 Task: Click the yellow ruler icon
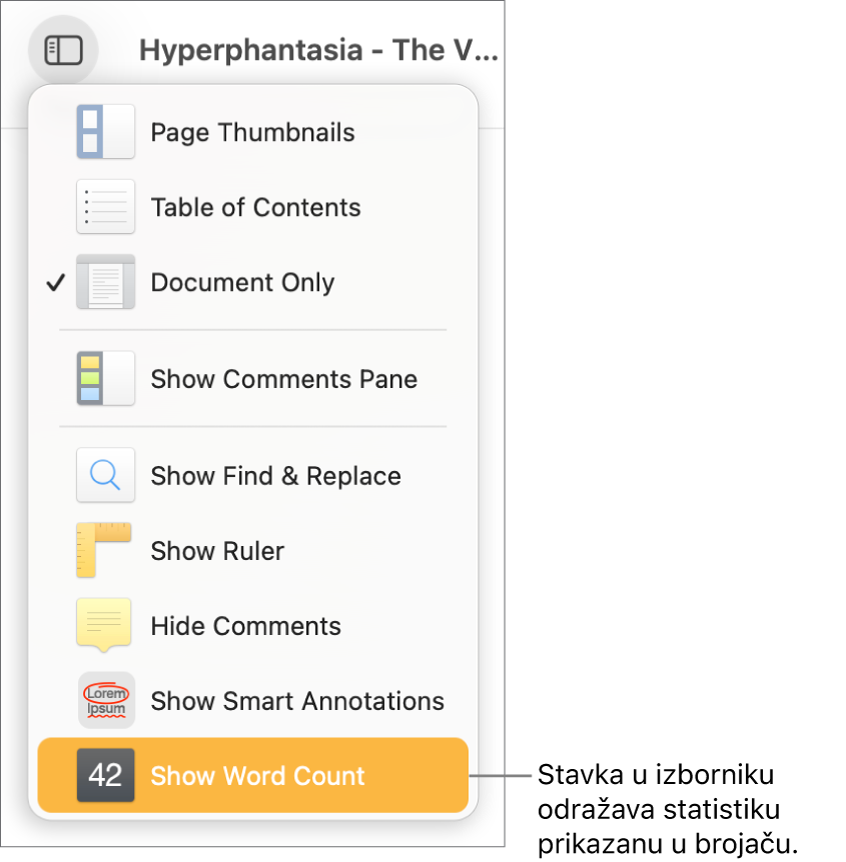click(104, 551)
